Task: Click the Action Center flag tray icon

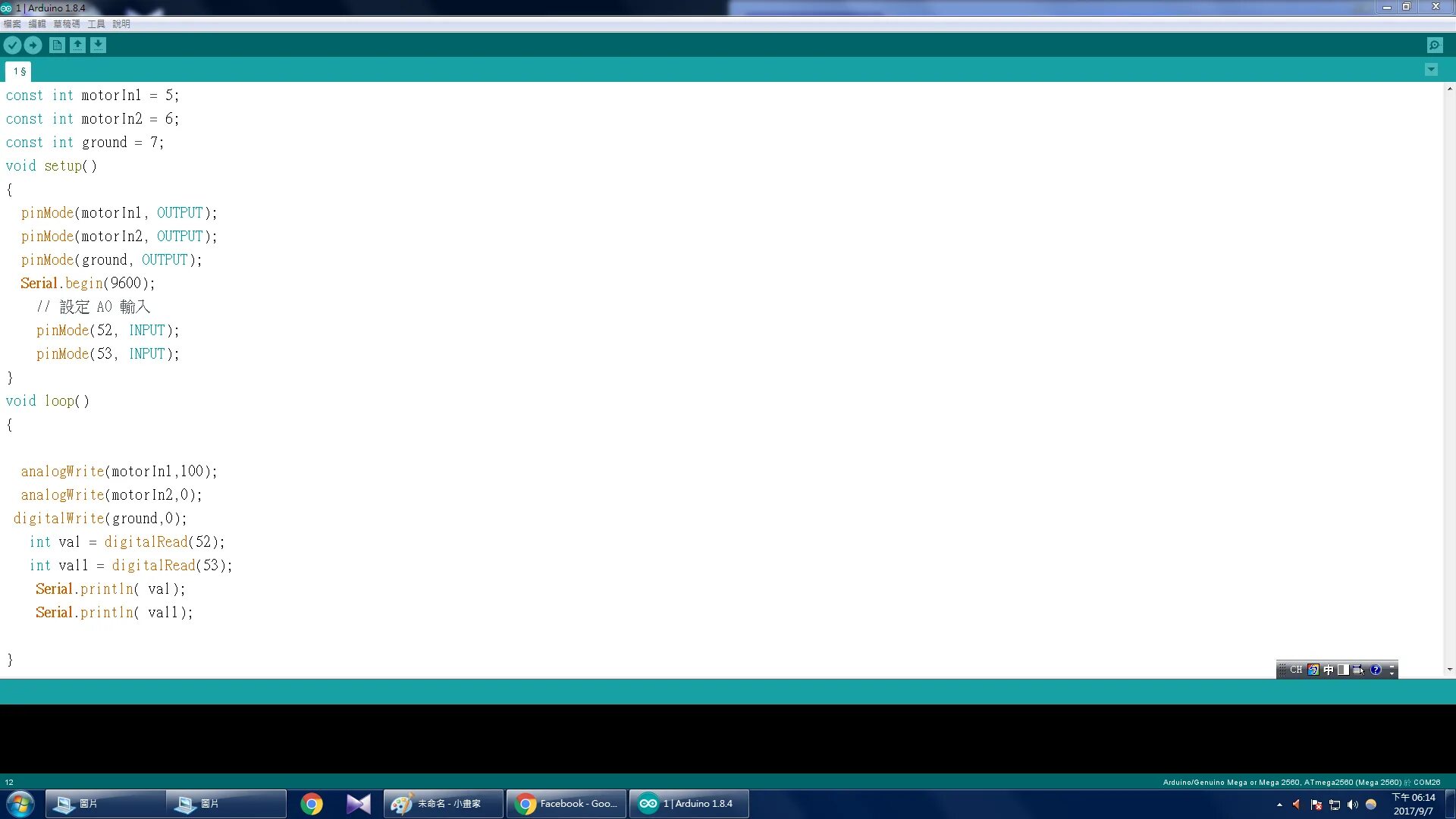Action: point(1316,805)
